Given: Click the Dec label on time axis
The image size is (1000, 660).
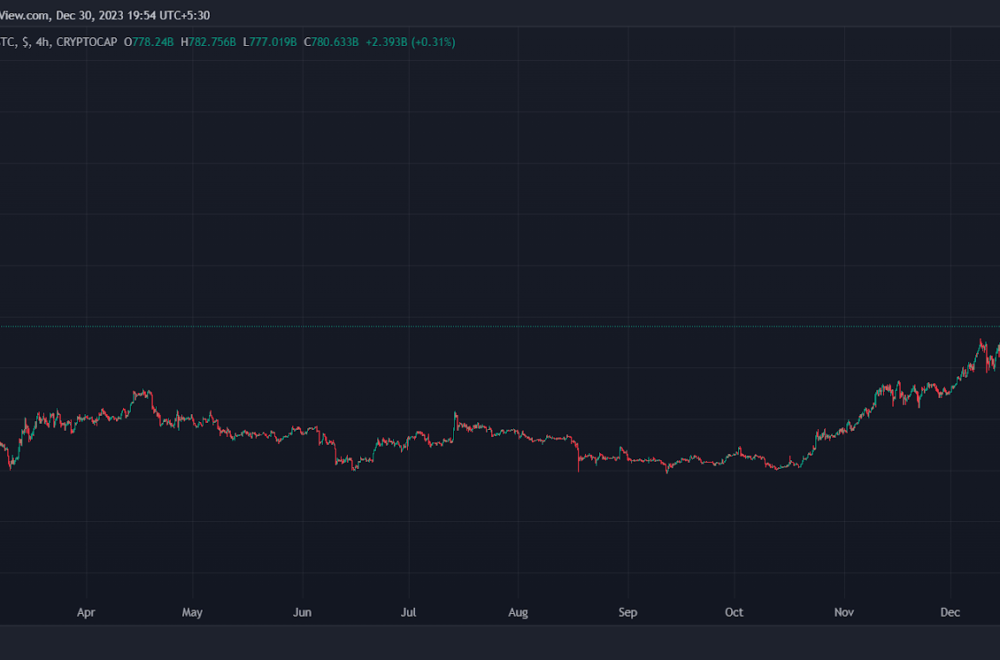Looking at the screenshot, I should click(x=950, y=612).
